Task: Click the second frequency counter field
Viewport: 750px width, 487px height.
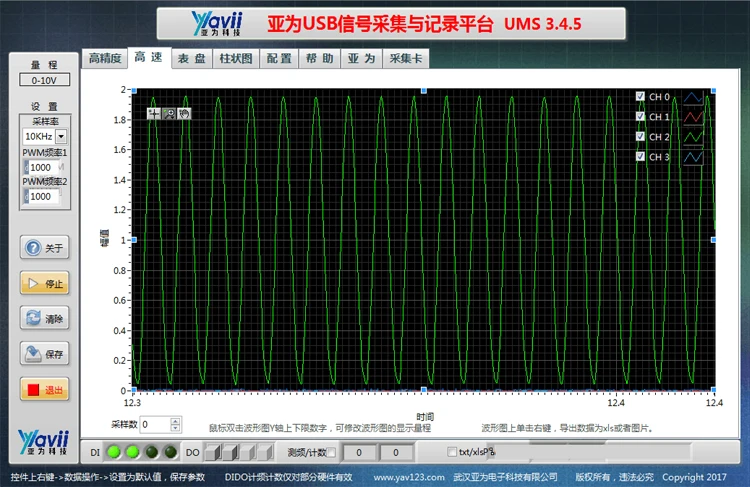Action: click(396, 453)
